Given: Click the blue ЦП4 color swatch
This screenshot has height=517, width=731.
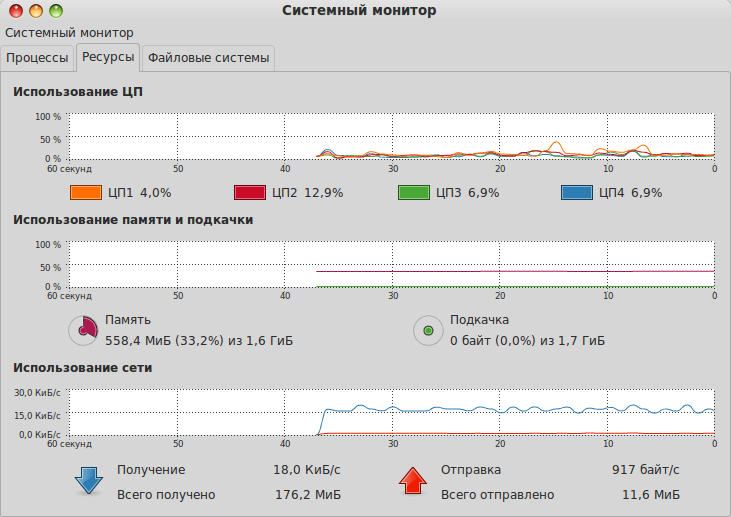Looking at the screenshot, I should [x=577, y=192].
